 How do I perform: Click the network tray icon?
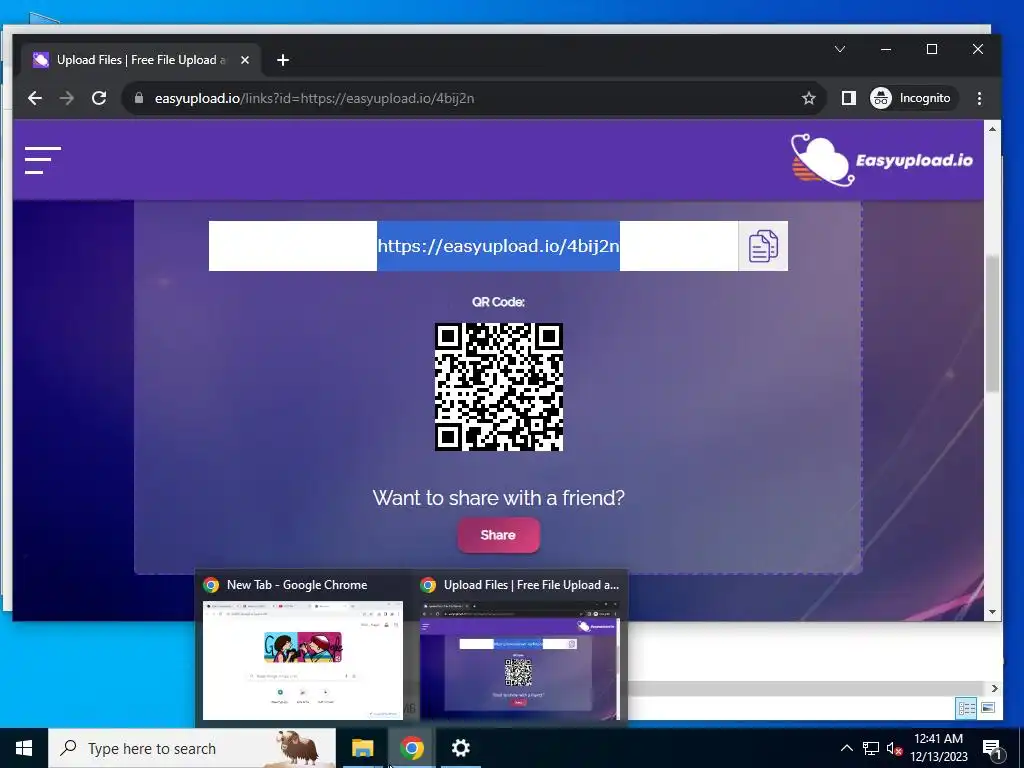tap(871, 748)
